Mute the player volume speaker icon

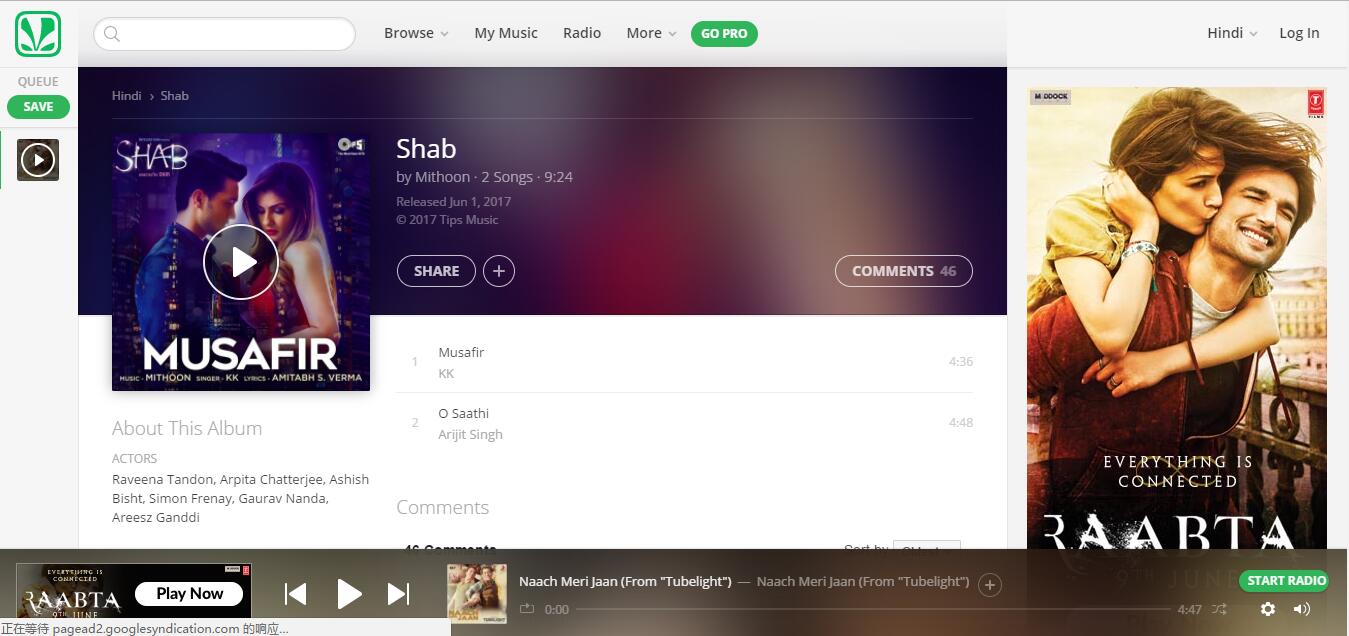[1302, 609]
